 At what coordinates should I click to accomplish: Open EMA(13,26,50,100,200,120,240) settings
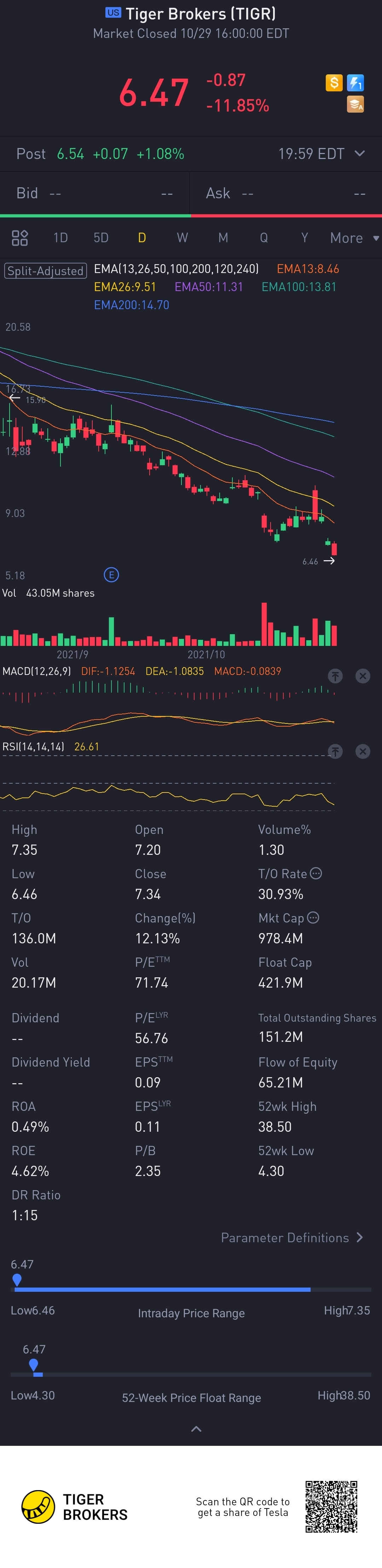[x=176, y=269]
